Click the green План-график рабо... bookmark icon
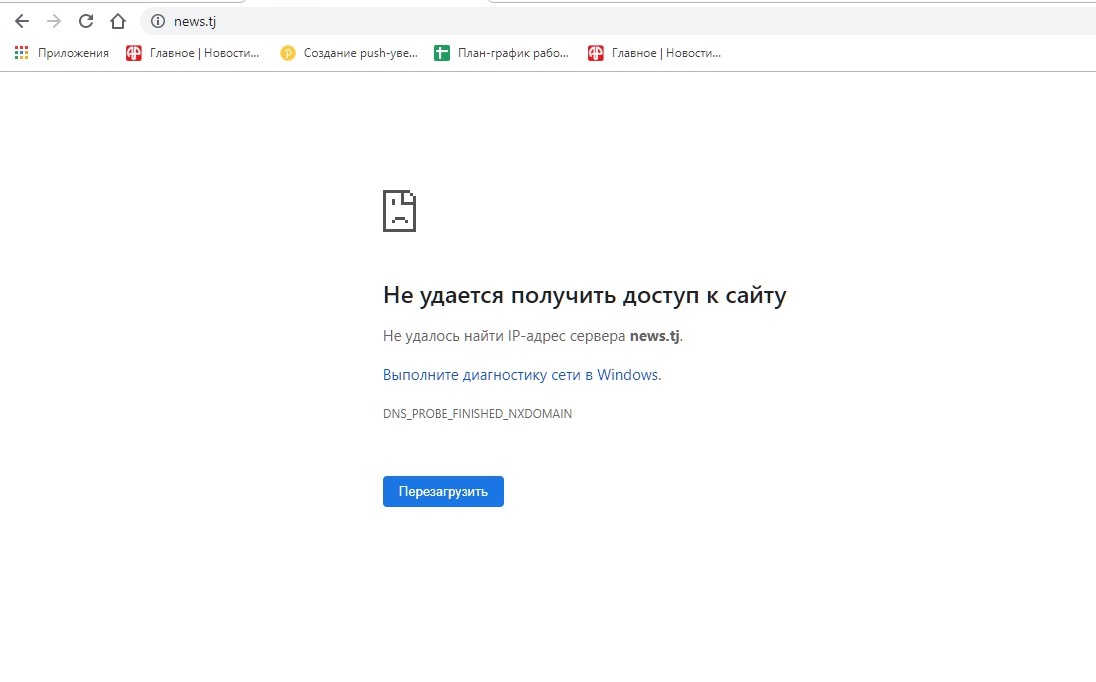 point(442,53)
